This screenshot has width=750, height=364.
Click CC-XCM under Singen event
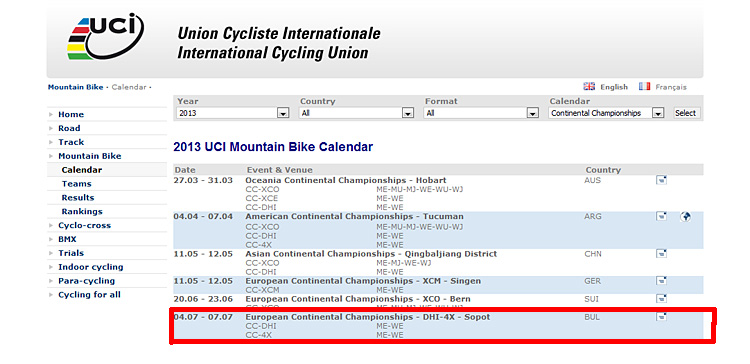(x=263, y=290)
